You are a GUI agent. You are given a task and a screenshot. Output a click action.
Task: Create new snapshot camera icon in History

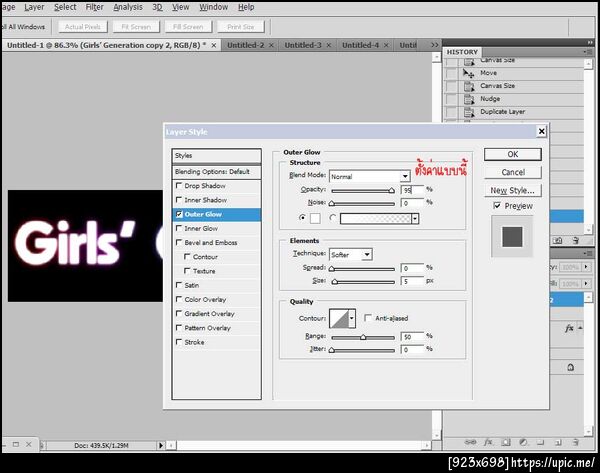[x=558, y=240]
